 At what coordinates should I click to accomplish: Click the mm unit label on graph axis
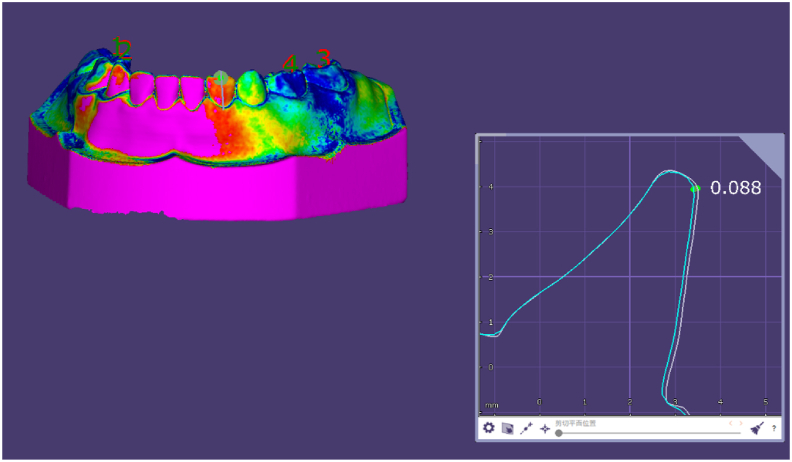[491, 405]
